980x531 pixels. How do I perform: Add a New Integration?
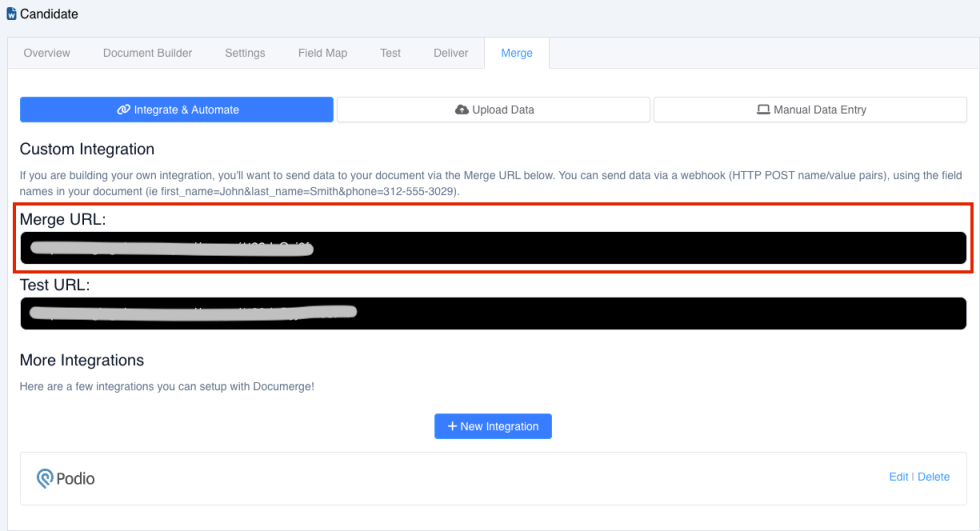(x=493, y=426)
